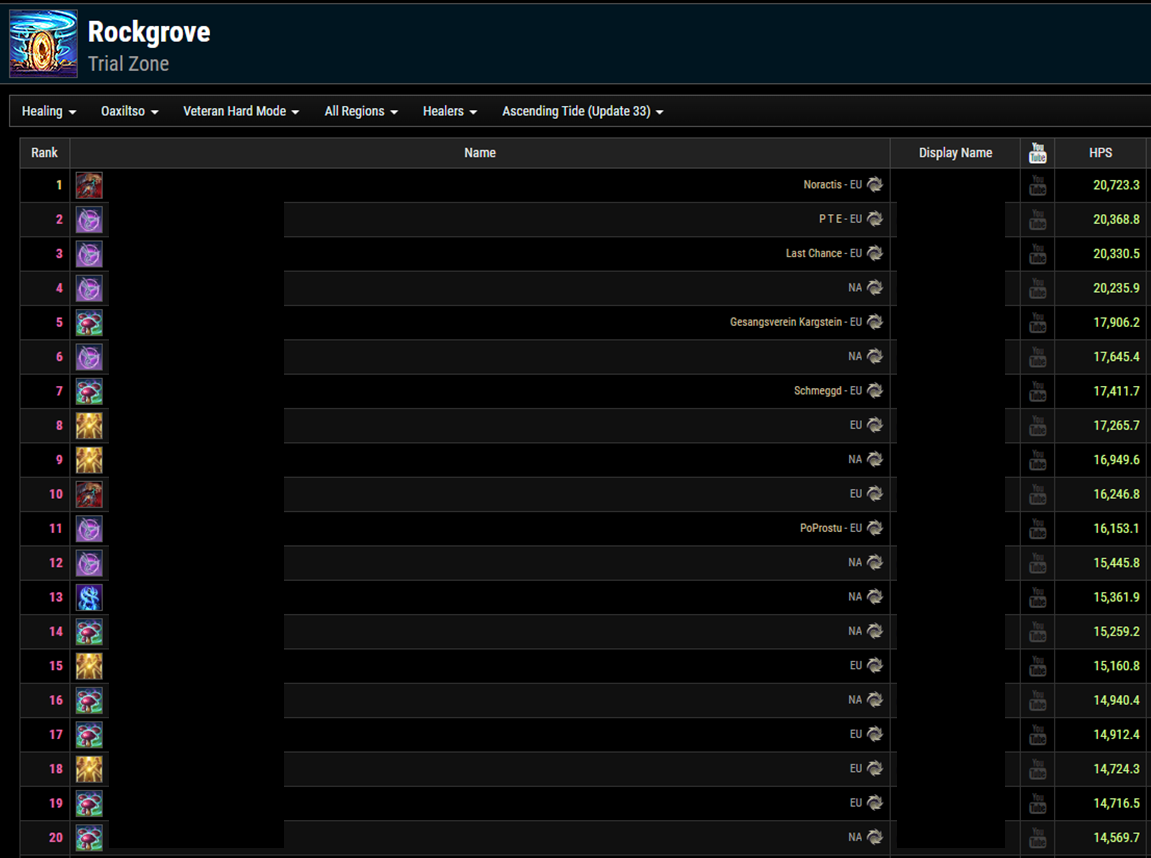The width and height of the screenshot is (1151, 858).
Task: Open the P T E - EU guild link
Action: (840, 219)
